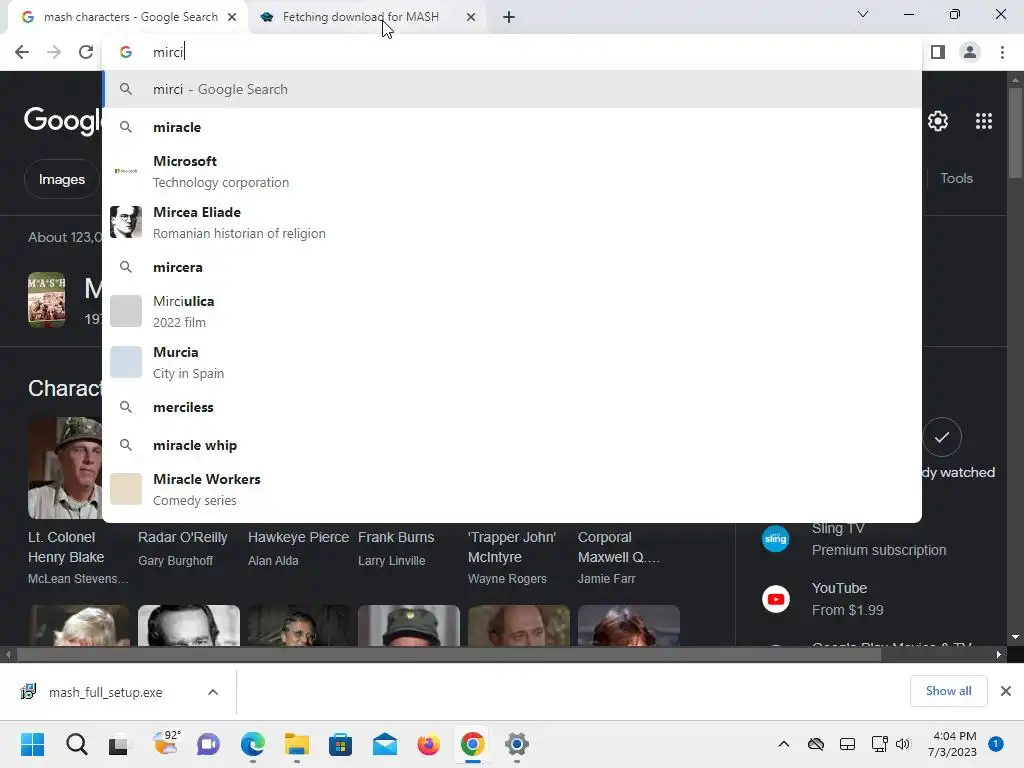Open the clock showing 4:04 PM
Image resolution: width=1024 pixels, height=768 pixels.
[952, 744]
